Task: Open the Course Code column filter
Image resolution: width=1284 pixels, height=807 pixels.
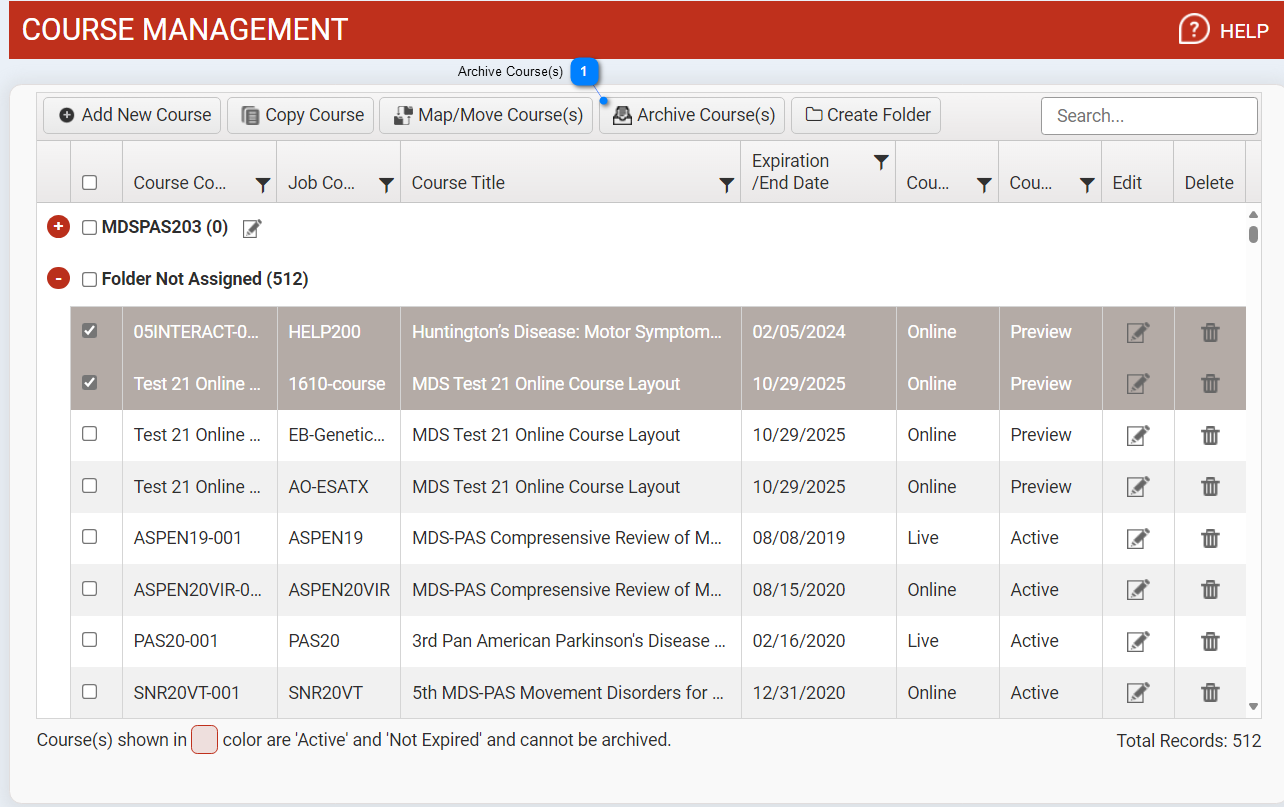Action: pyautogui.click(x=262, y=184)
